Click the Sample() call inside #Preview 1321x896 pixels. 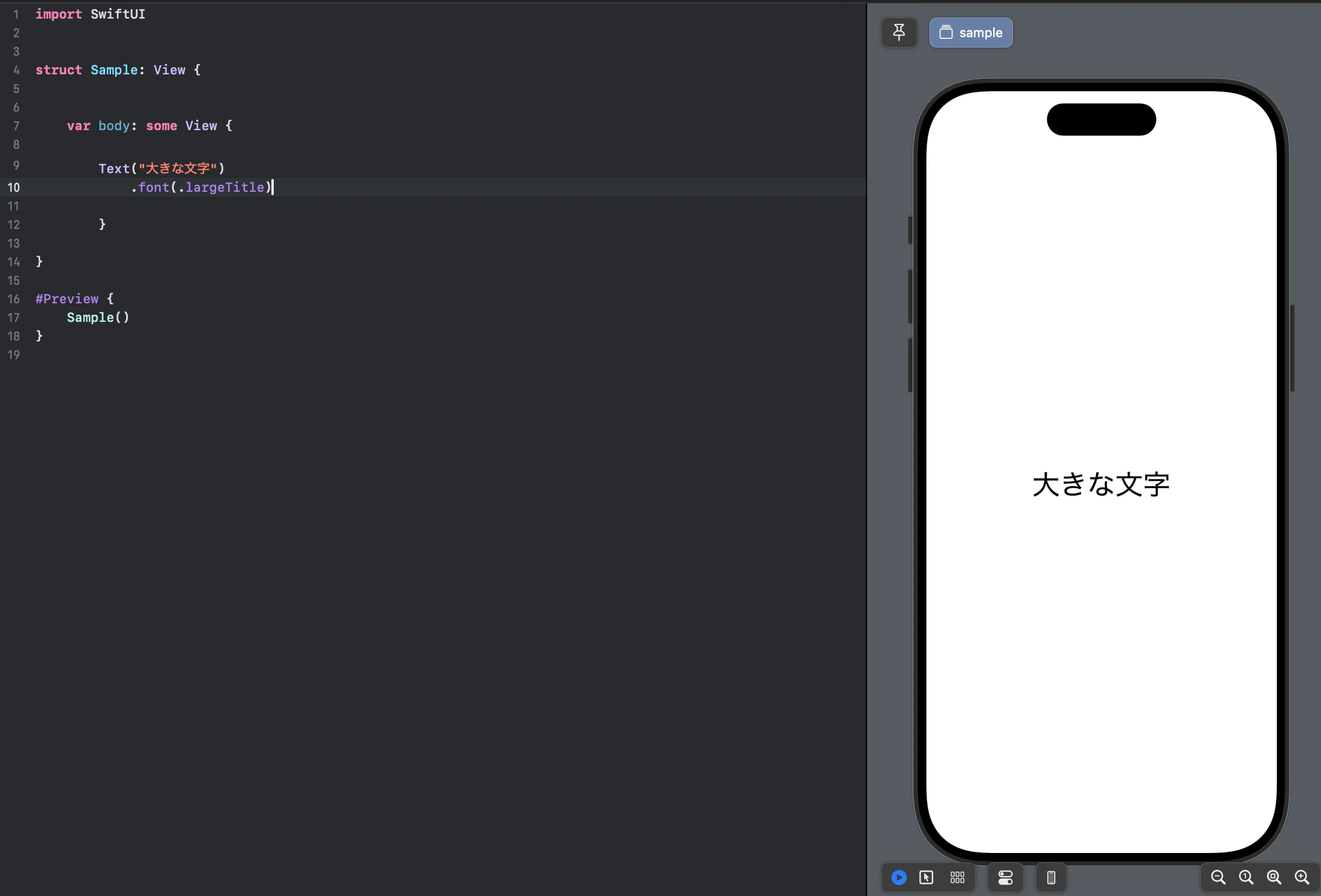[x=98, y=317]
